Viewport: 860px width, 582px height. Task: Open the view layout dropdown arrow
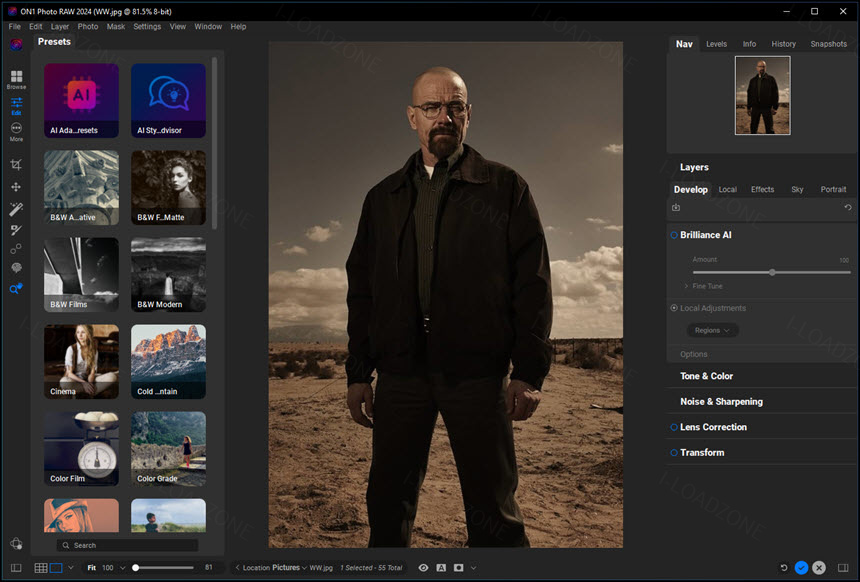coord(71,568)
